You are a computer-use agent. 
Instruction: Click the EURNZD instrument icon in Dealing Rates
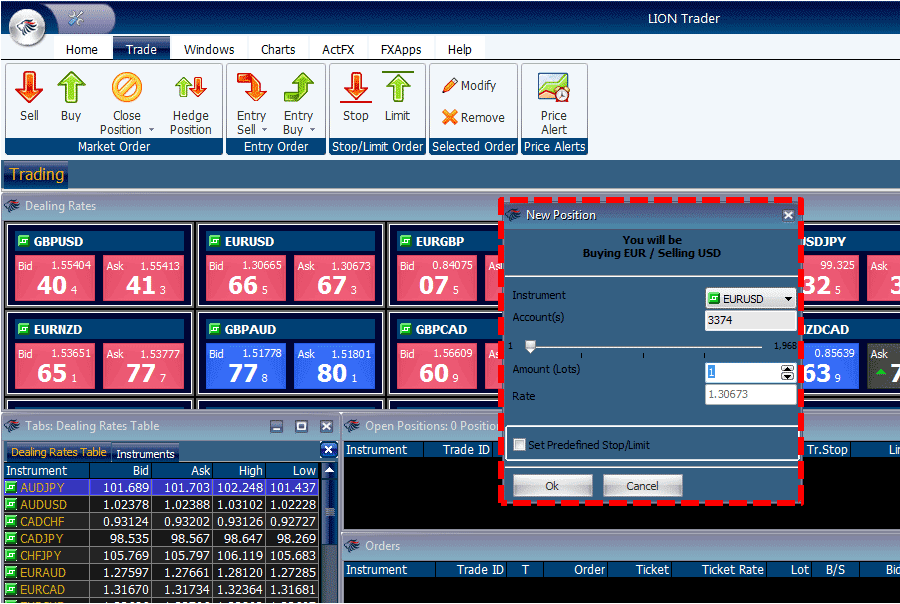pos(24,329)
